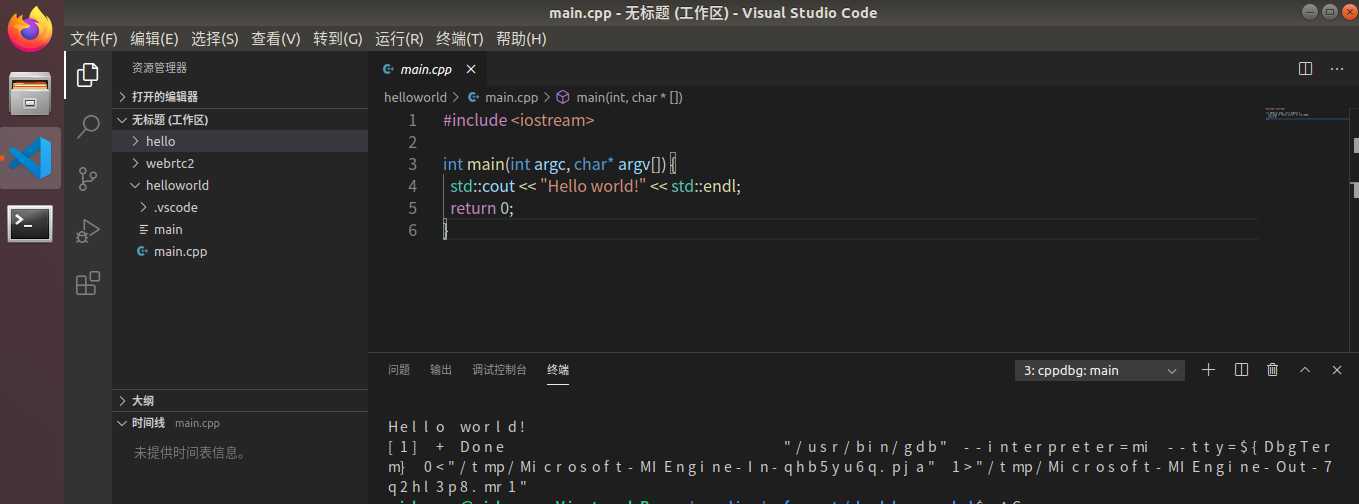Viewport: 1359px width, 504px height.
Task: Click main(int, char * []) breadcrumb text
Action: 629,97
